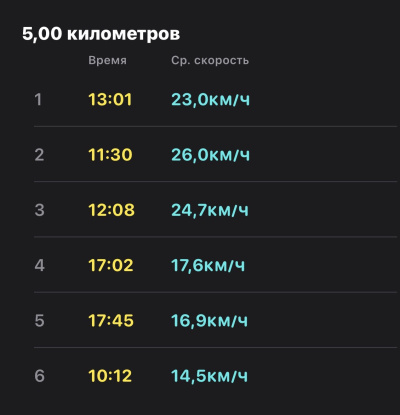Click the 17,6км/ч speed value
The width and height of the screenshot is (400, 415).
coord(208,265)
